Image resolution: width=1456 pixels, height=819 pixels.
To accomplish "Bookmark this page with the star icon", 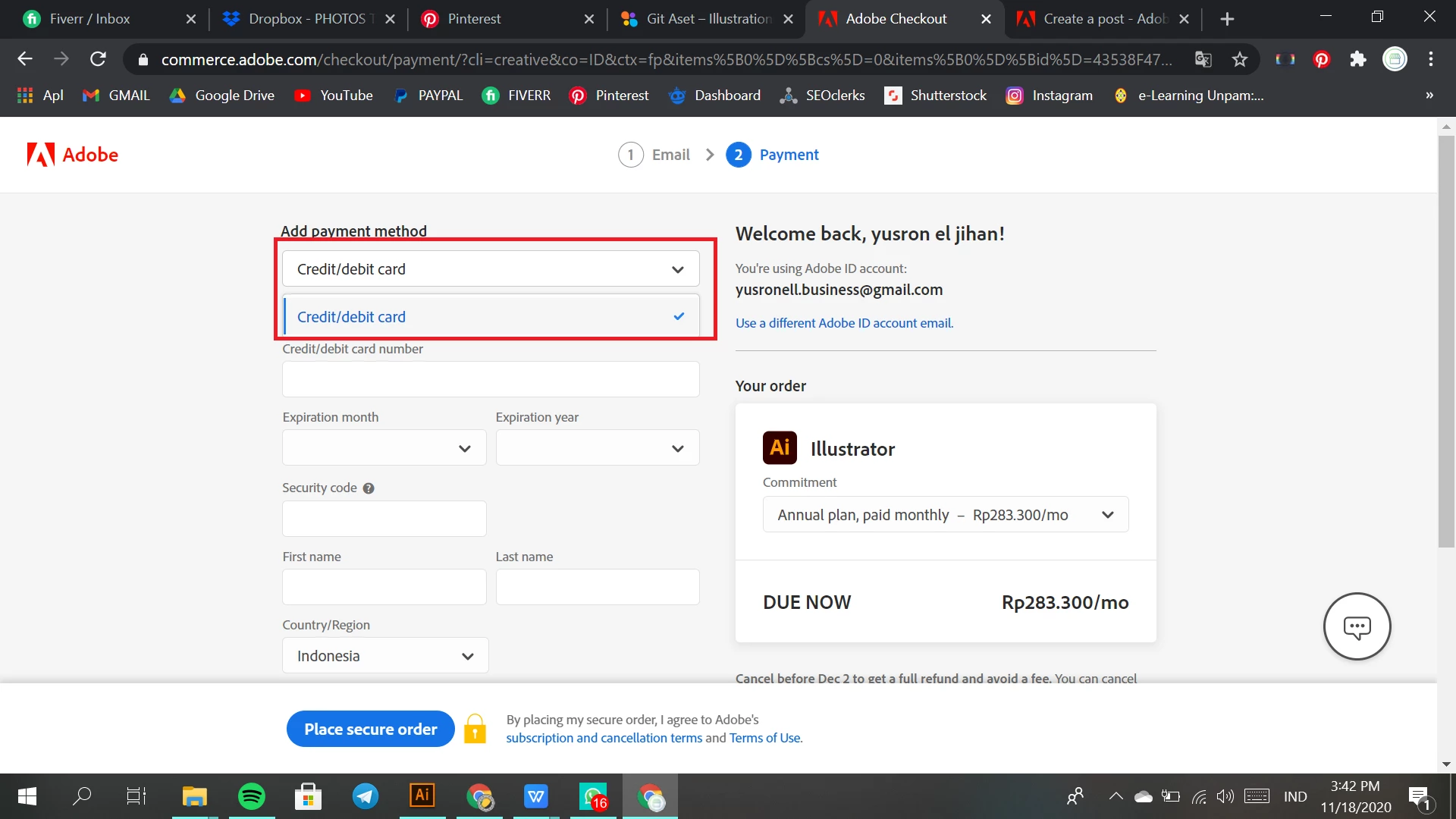I will 1240,59.
